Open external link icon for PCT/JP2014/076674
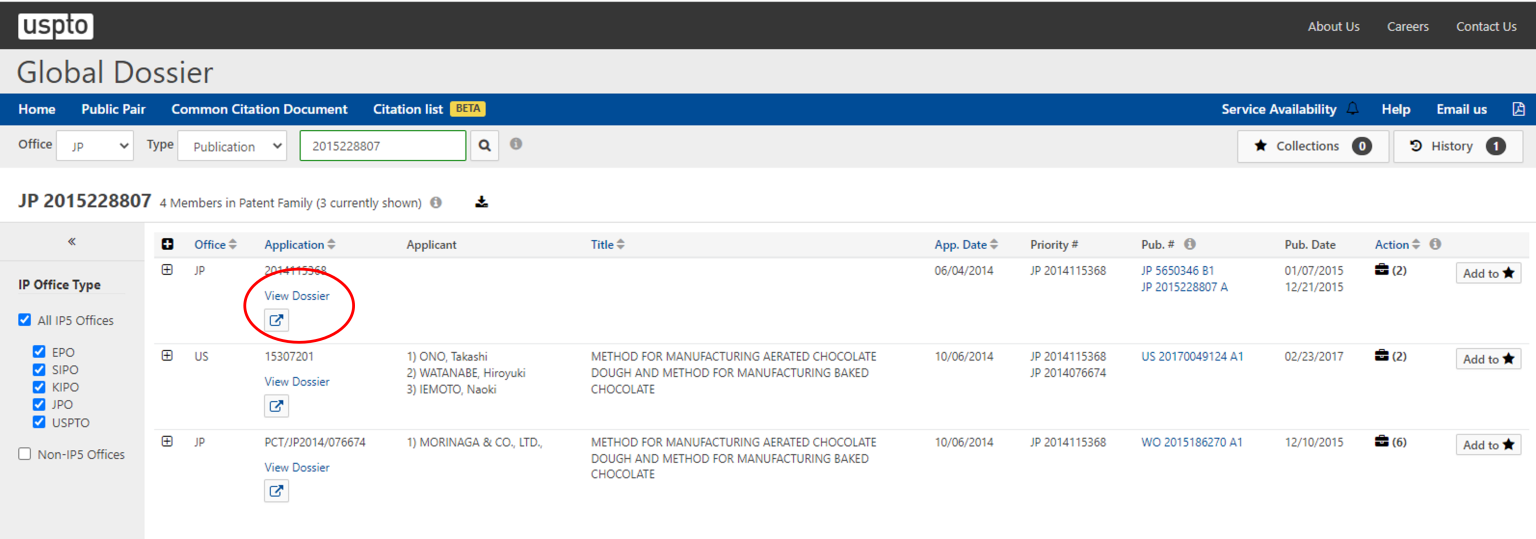 pyautogui.click(x=276, y=491)
